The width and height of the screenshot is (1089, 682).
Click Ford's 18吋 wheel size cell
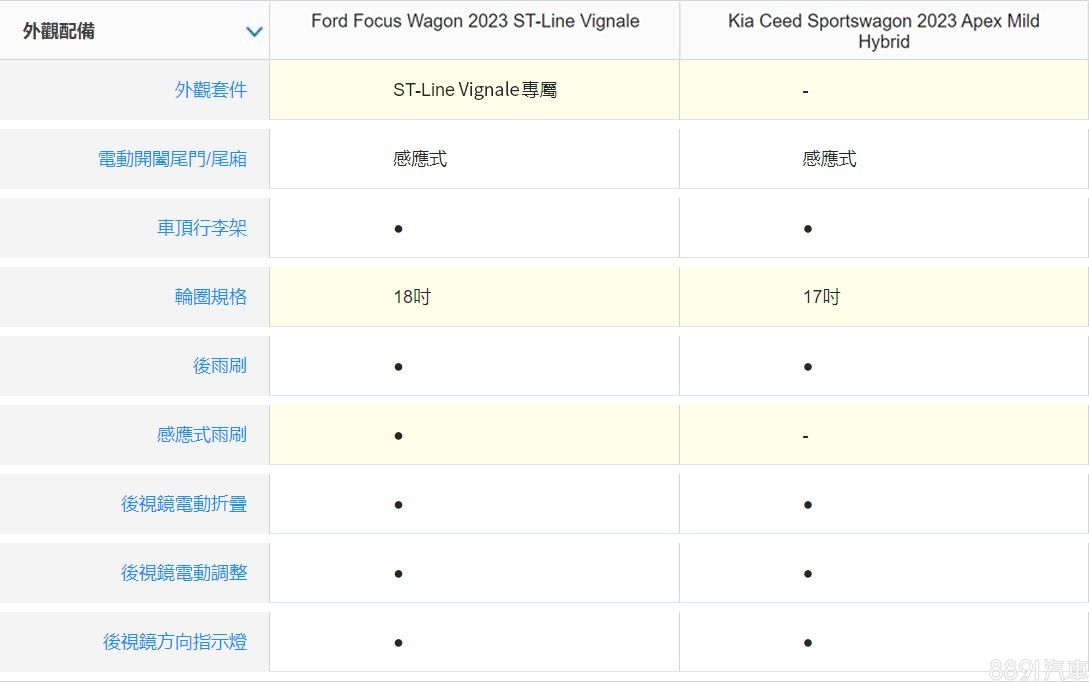tap(411, 297)
